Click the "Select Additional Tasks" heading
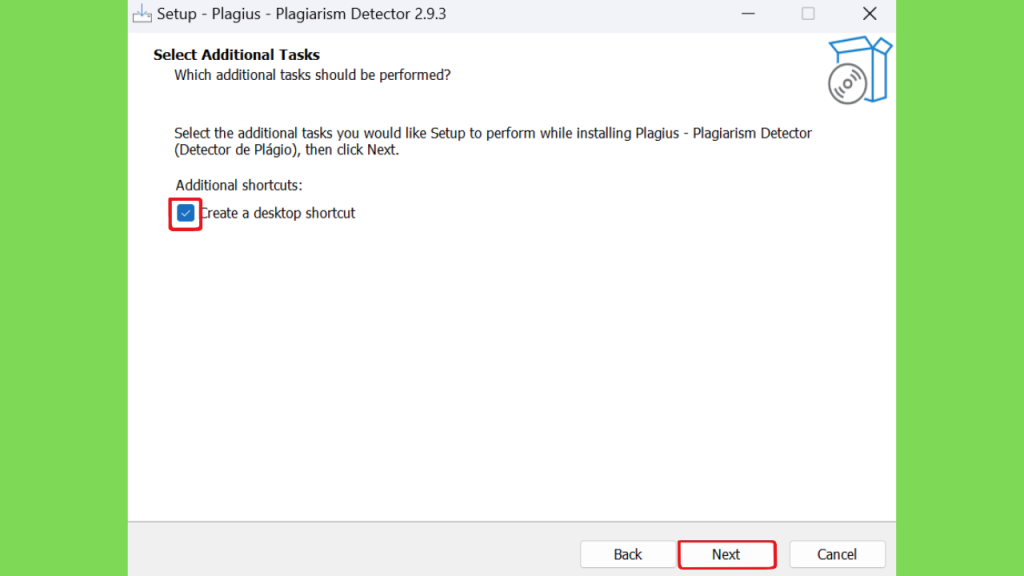Image resolution: width=1024 pixels, height=576 pixels. pos(236,55)
